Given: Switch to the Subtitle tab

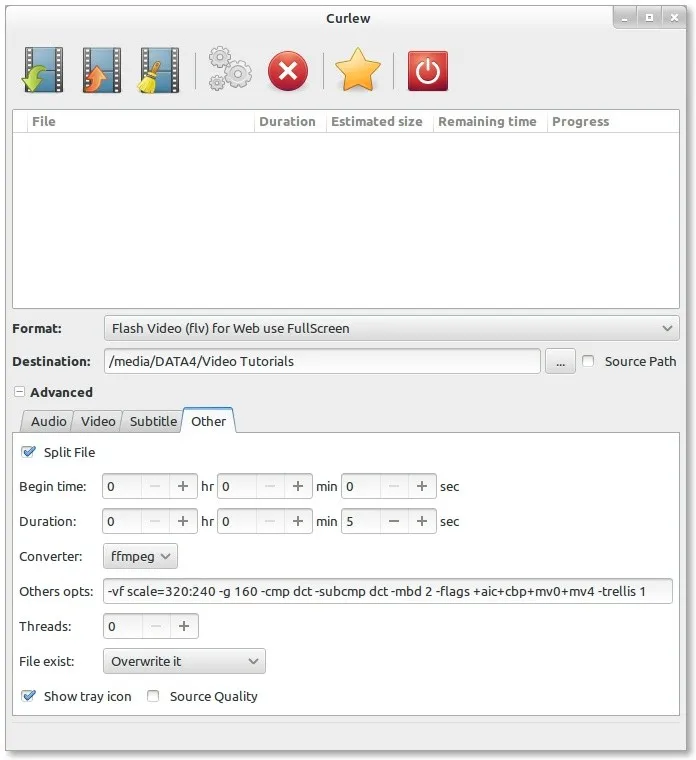Looking at the screenshot, I should [153, 421].
